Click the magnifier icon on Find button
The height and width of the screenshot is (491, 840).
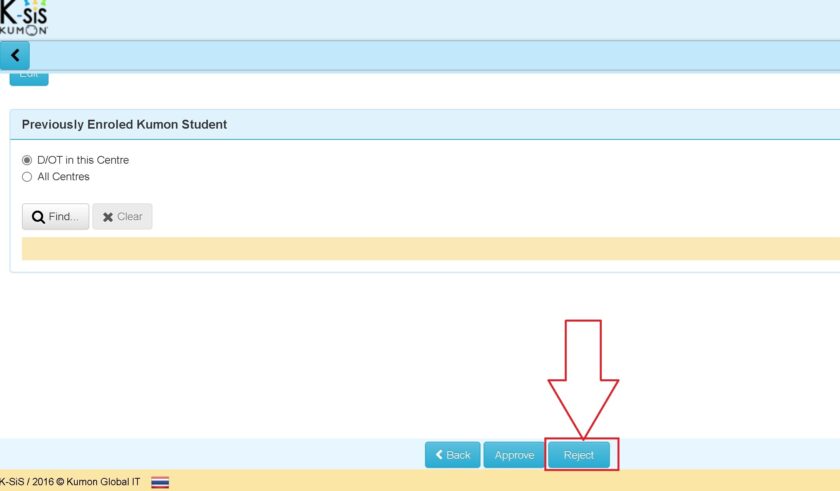pos(38,217)
